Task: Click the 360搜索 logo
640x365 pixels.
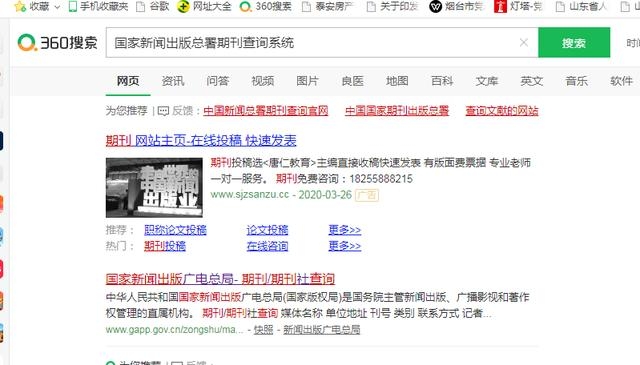Action: click(58, 42)
